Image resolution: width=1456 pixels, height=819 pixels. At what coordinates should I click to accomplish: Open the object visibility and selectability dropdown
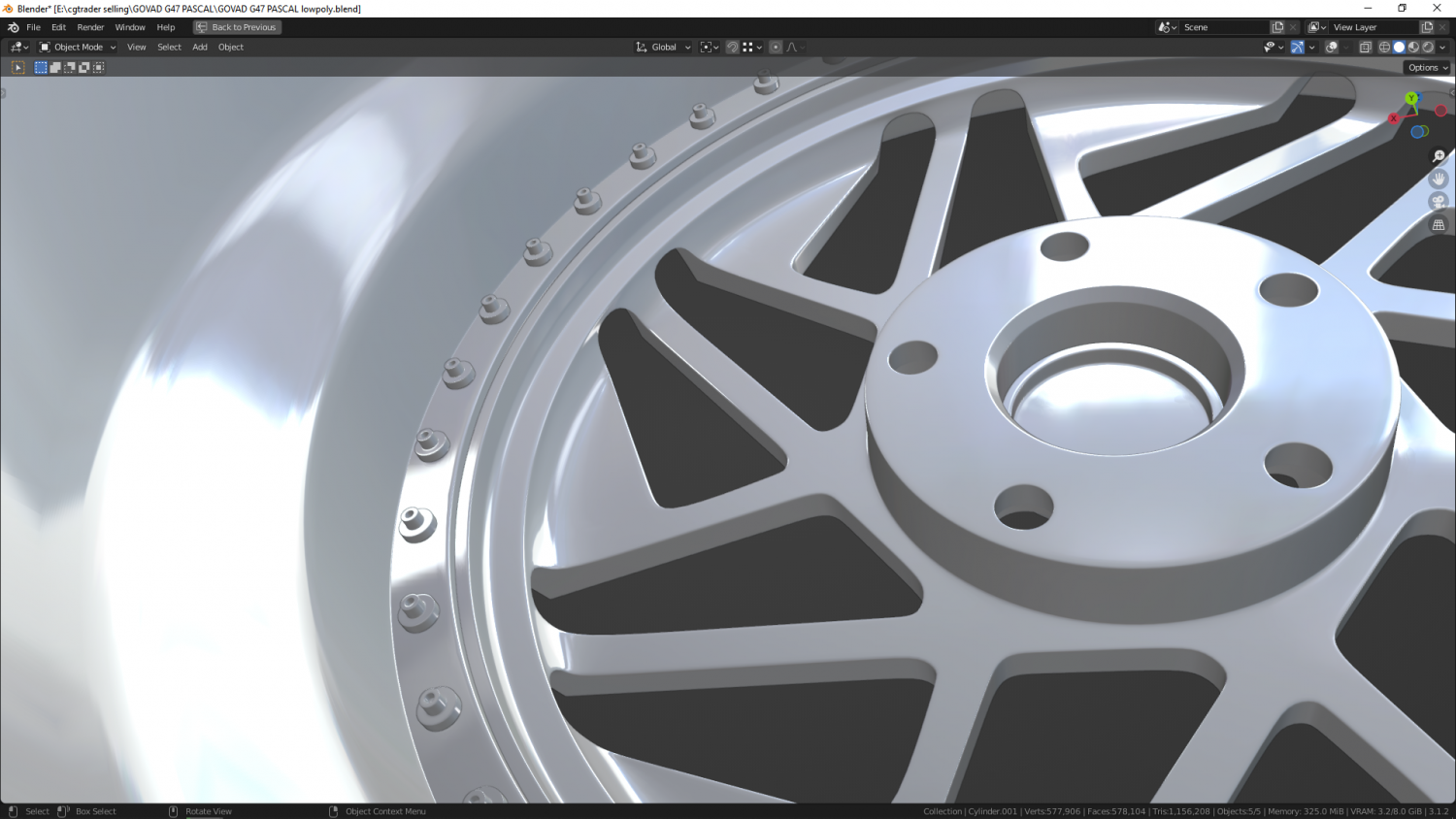tap(1274, 47)
